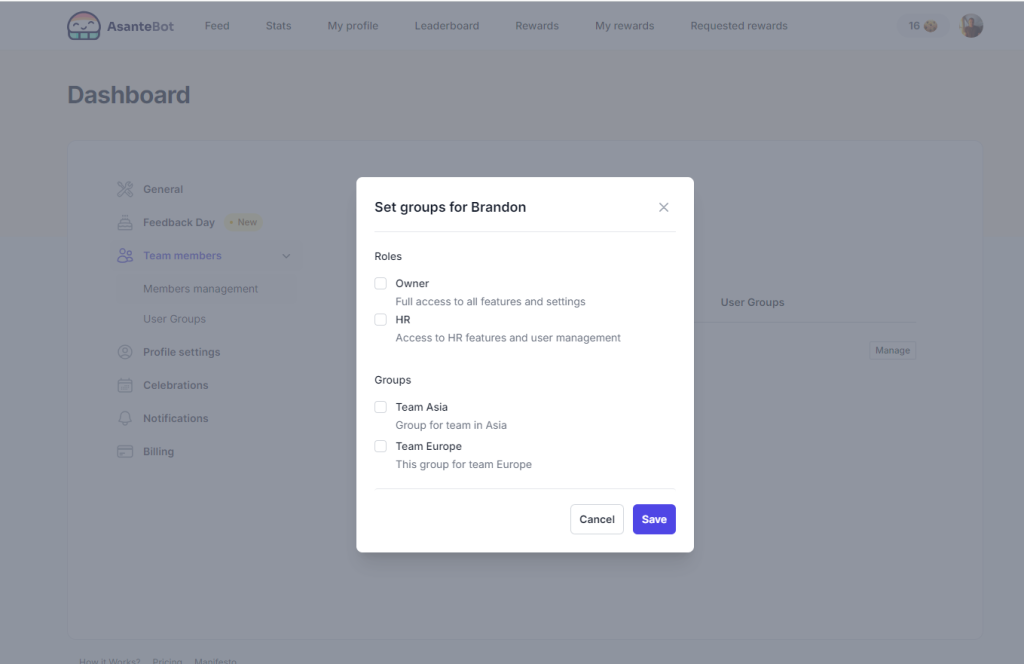
Task: Collapse the Team members chevron
Action: [286, 256]
